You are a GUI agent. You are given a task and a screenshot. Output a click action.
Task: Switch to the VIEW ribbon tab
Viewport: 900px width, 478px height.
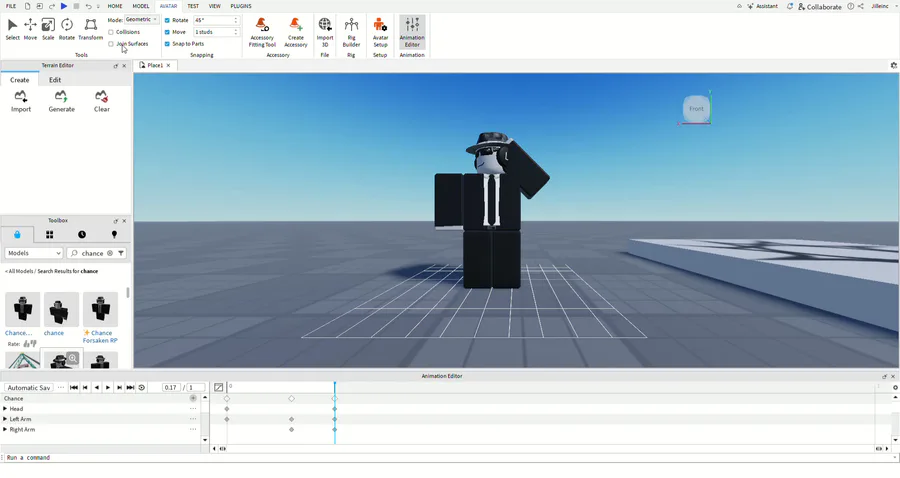(x=215, y=6)
